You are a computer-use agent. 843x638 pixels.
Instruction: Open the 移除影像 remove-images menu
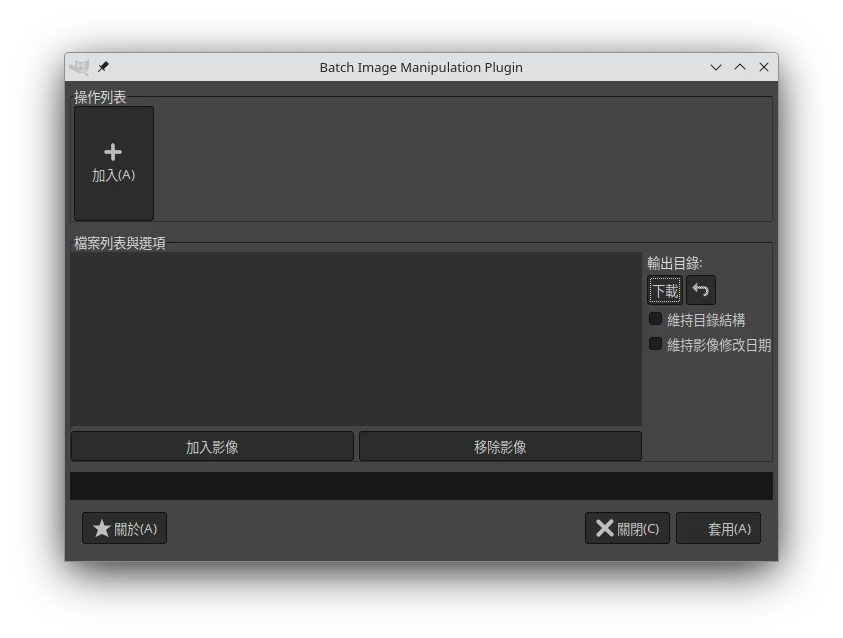pyautogui.click(x=500, y=446)
